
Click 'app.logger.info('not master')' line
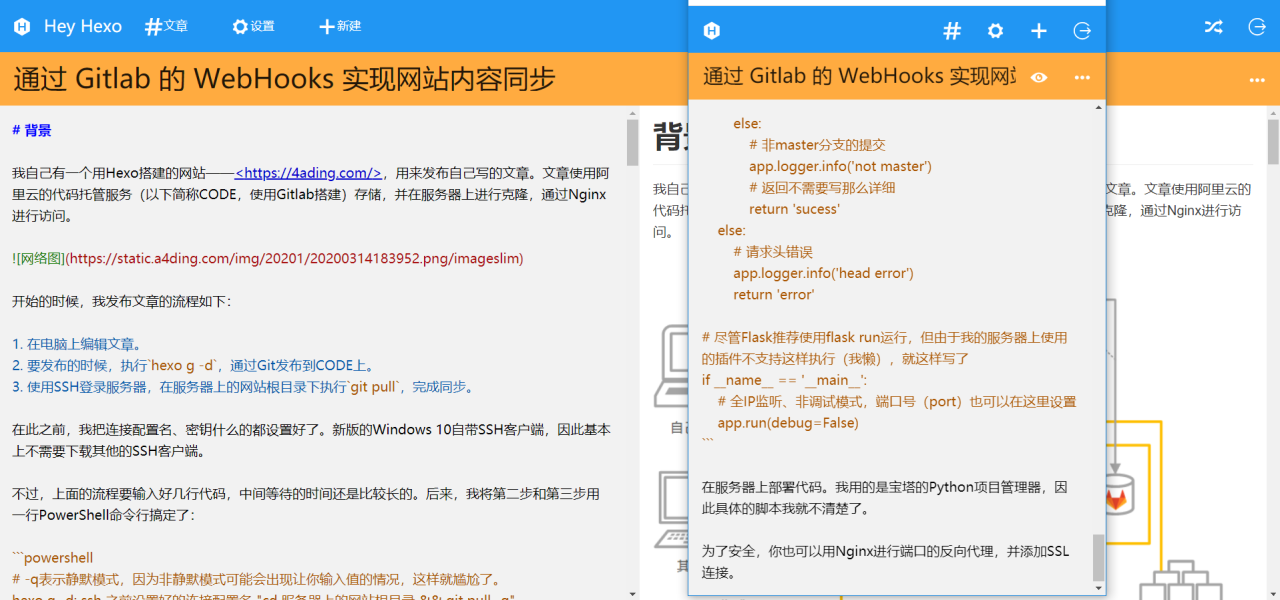pos(840,166)
